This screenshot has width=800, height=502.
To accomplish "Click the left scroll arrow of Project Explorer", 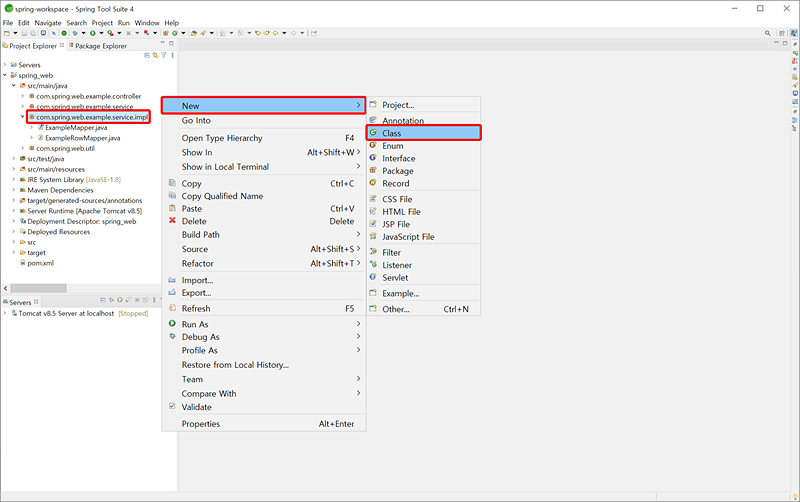I will tap(6, 288).
